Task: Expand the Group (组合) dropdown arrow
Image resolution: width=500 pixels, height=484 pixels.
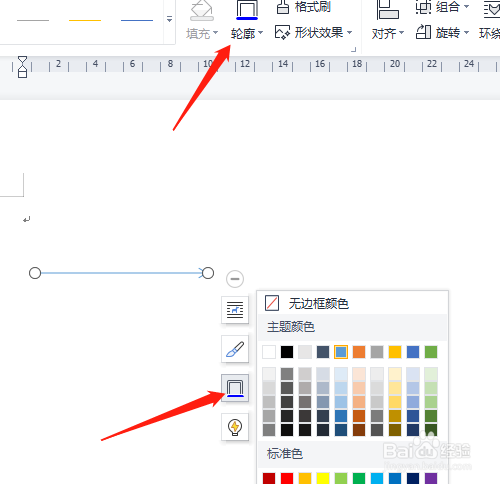Action: [x=467, y=7]
